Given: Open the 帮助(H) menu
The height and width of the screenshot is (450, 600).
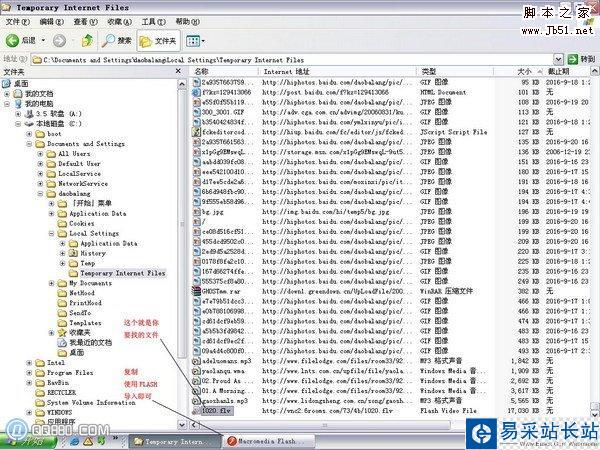Looking at the screenshot, I should [x=188, y=22].
